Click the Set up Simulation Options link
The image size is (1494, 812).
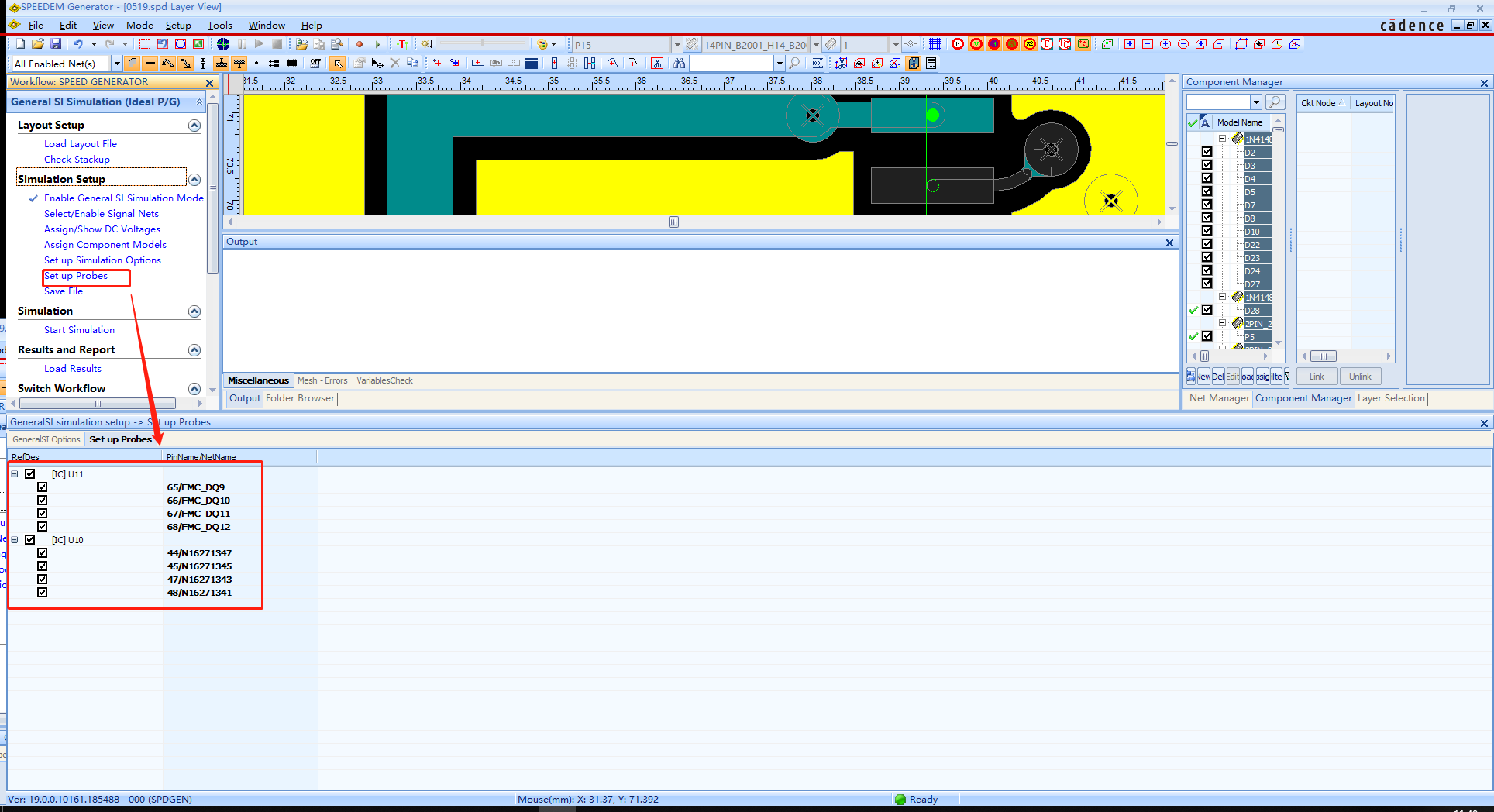click(x=102, y=260)
